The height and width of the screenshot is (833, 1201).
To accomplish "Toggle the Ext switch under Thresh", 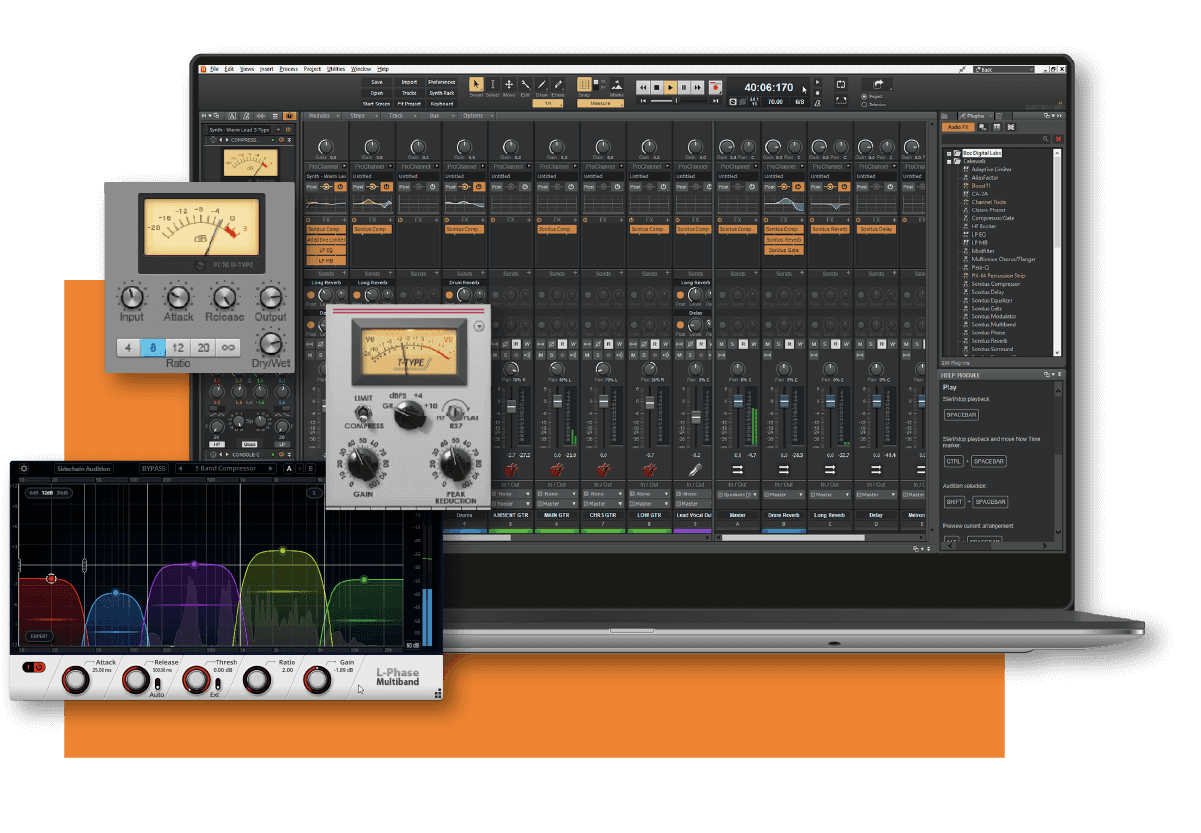I will [x=216, y=684].
